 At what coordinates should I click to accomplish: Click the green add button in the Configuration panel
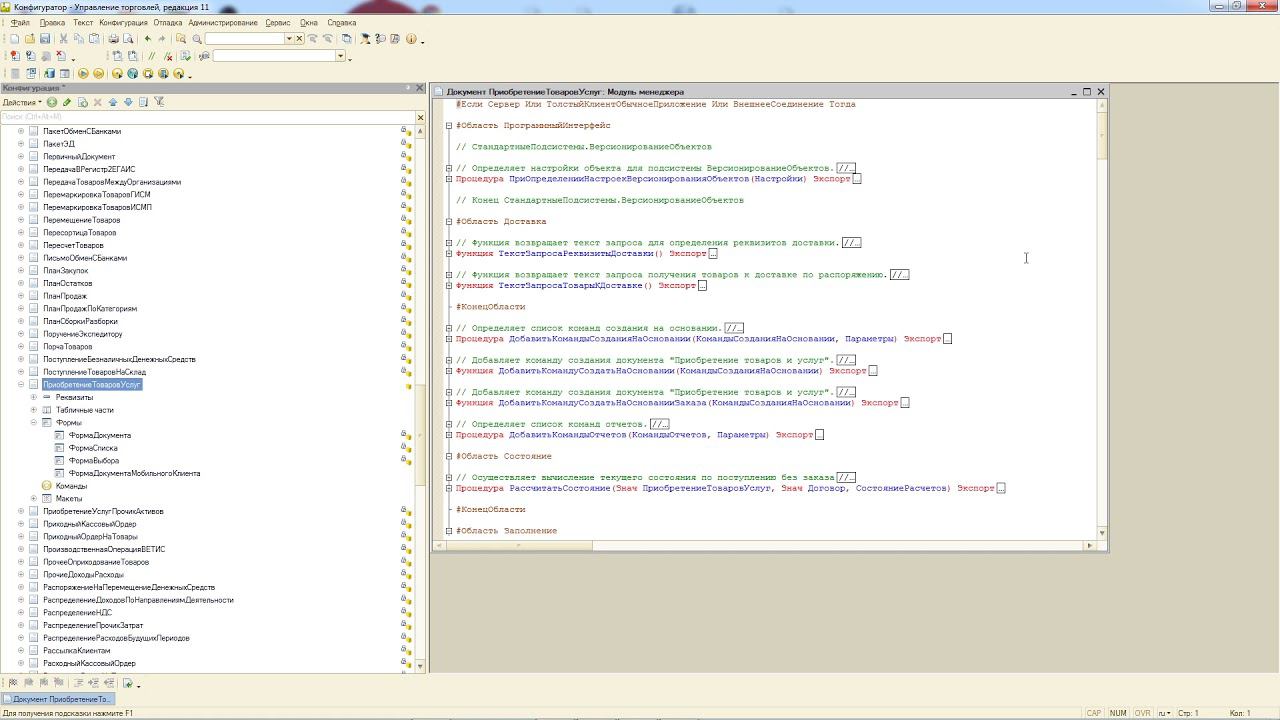[x=52, y=102]
